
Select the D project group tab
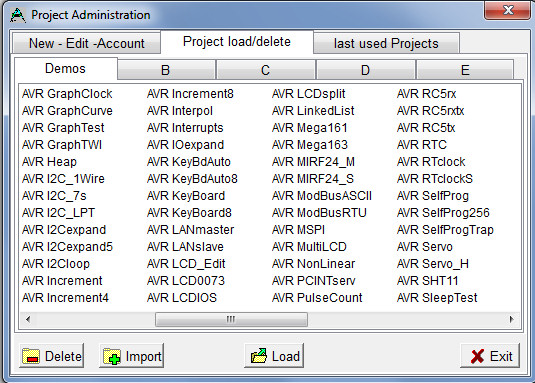click(x=365, y=70)
